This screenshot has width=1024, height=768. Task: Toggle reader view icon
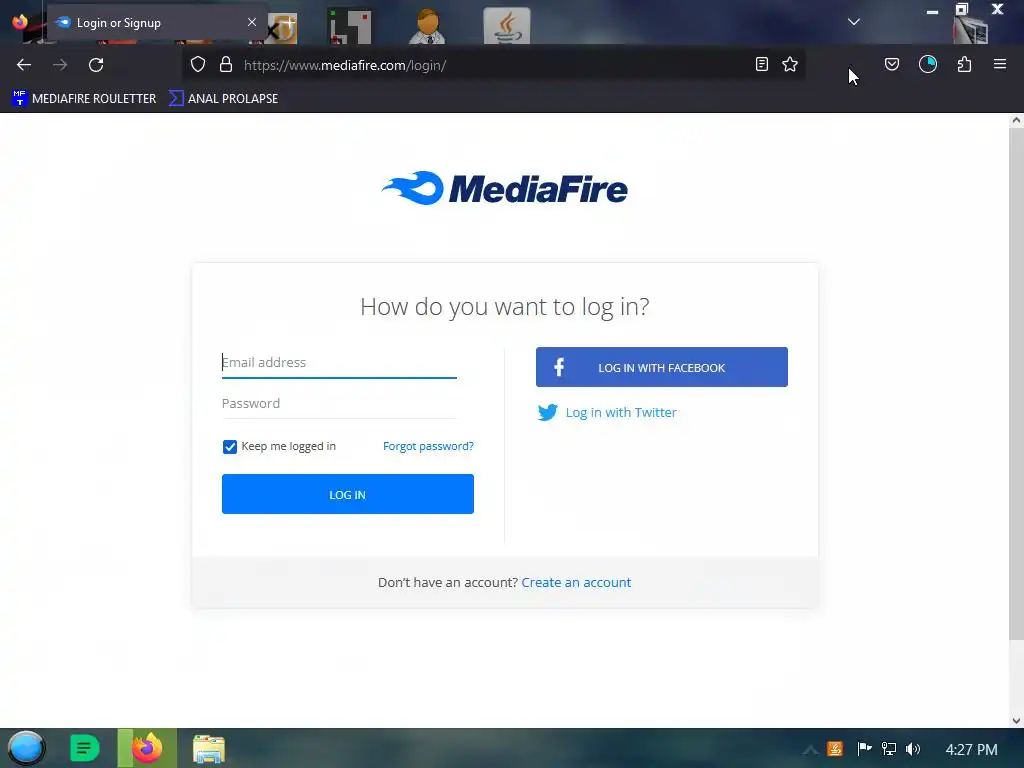(x=761, y=64)
